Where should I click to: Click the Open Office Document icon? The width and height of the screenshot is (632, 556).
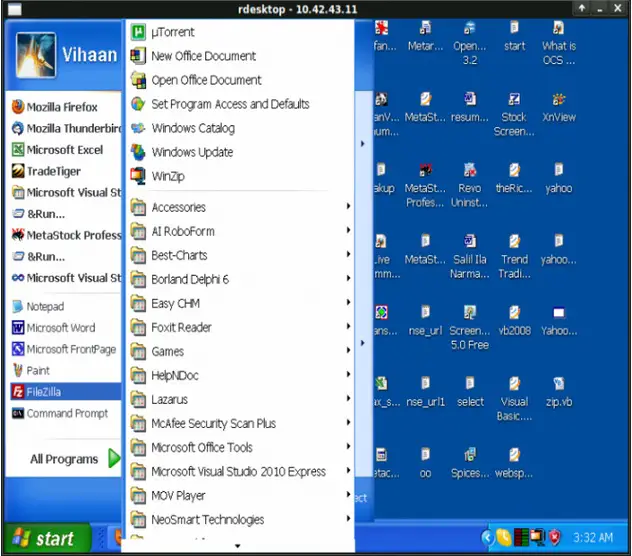point(138,80)
